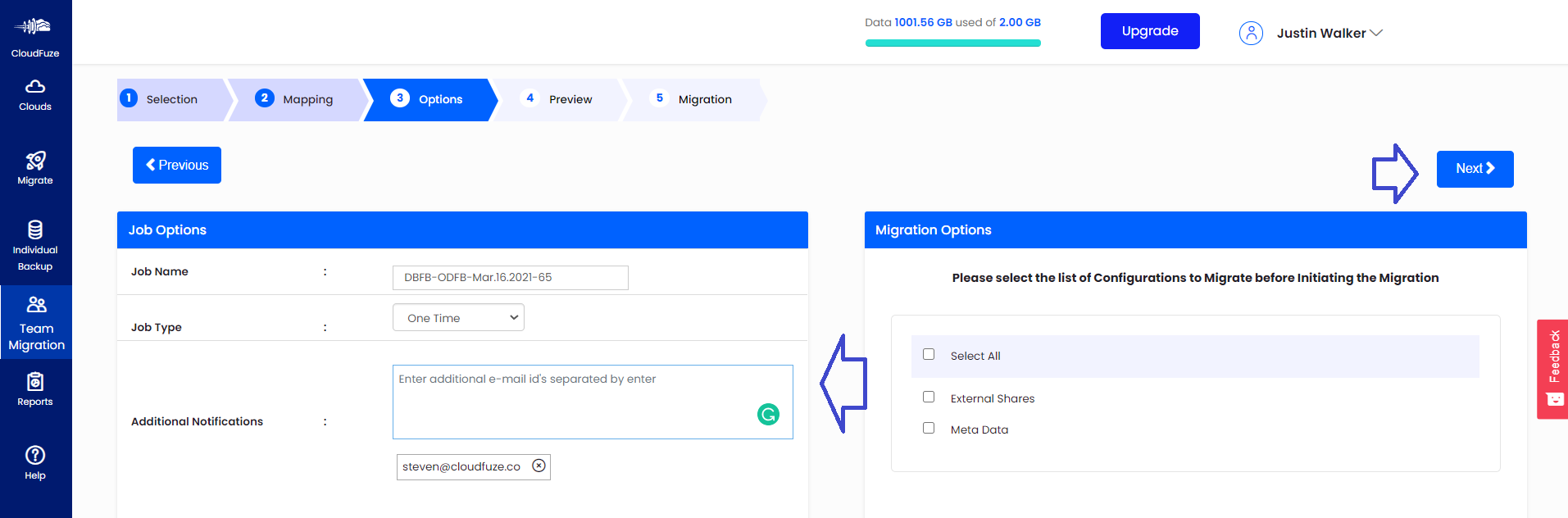The height and width of the screenshot is (518, 1568).
Task: Click the Grammarly icon in notifications box
Action: click(x=768, y=415)
